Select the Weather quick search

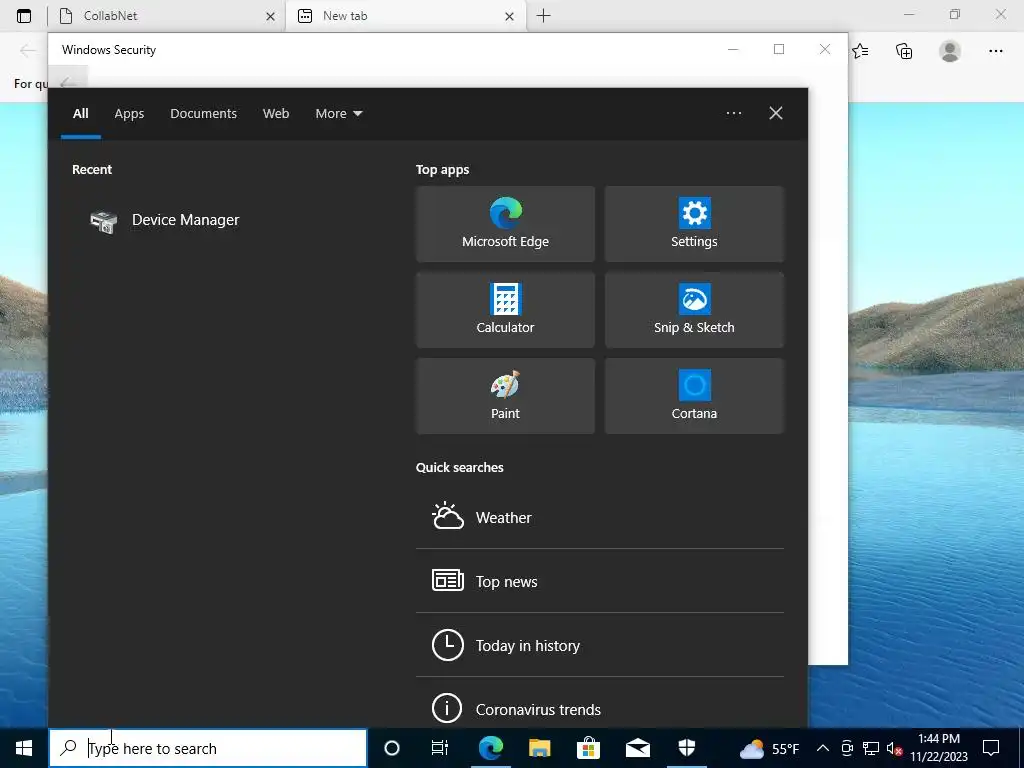coord(600,517)
